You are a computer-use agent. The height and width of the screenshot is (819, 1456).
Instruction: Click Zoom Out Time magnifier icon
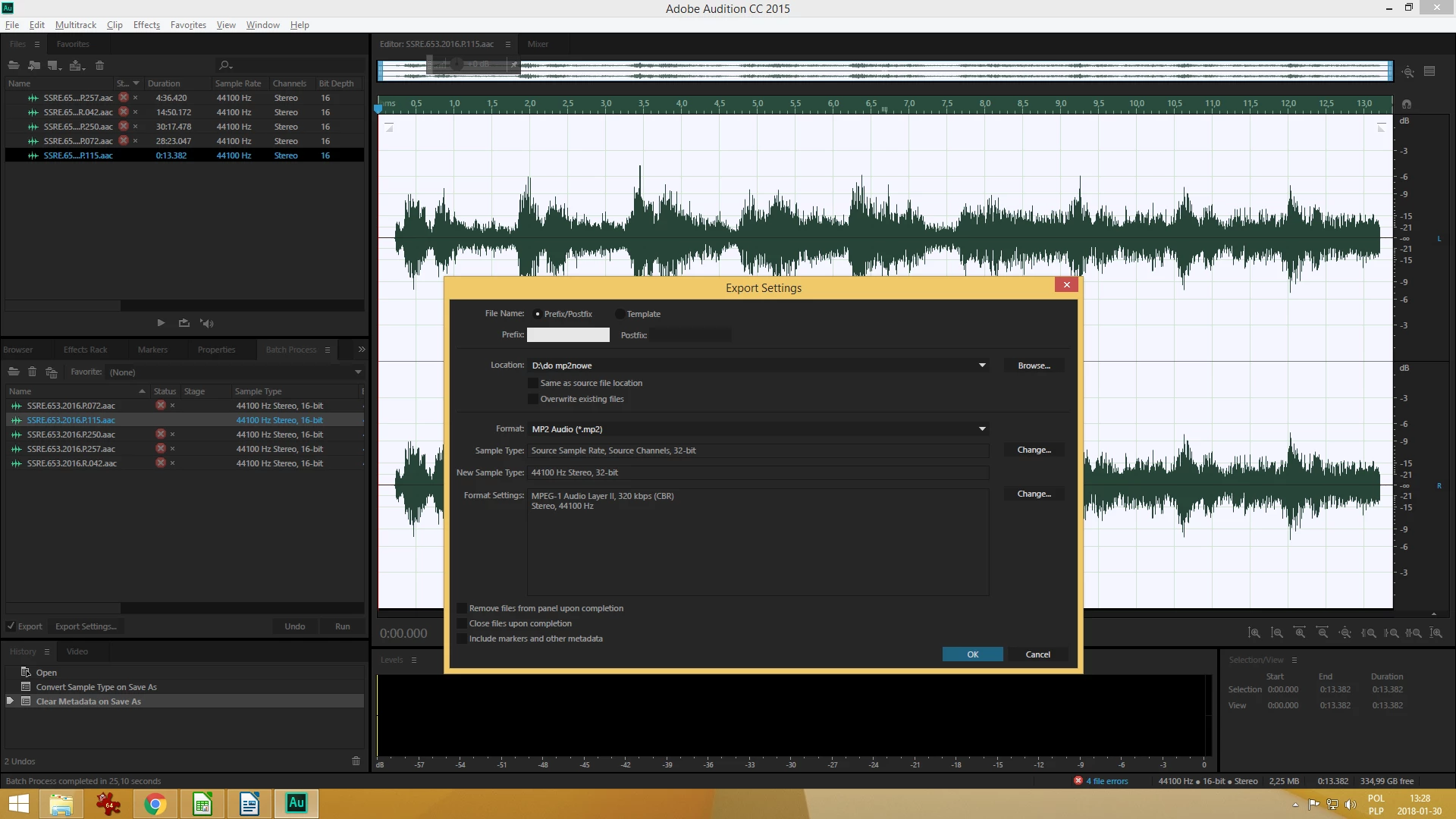[x=1323, y=632]
